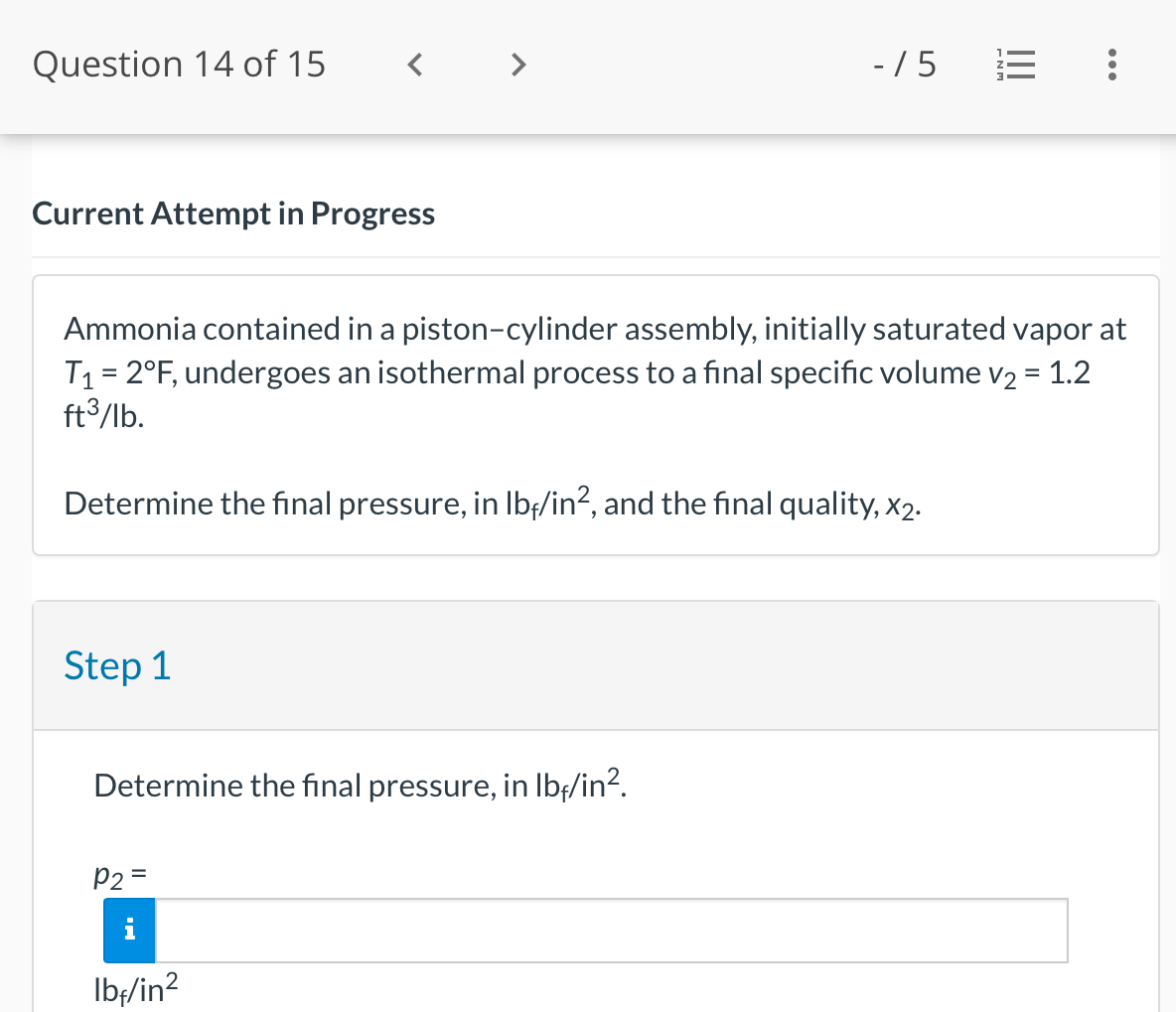Viewport: 1176px width, 1012px height.
Task: Click Step 1's final pressure instruction text
Action: [x=360, y=786]
